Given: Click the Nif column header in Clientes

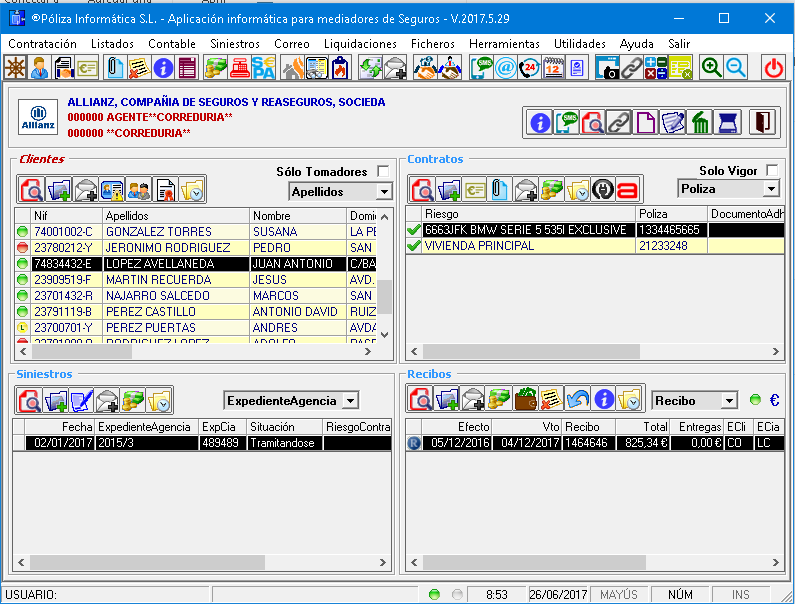Looking at the screenshot, I should click(x=66, y=216).
